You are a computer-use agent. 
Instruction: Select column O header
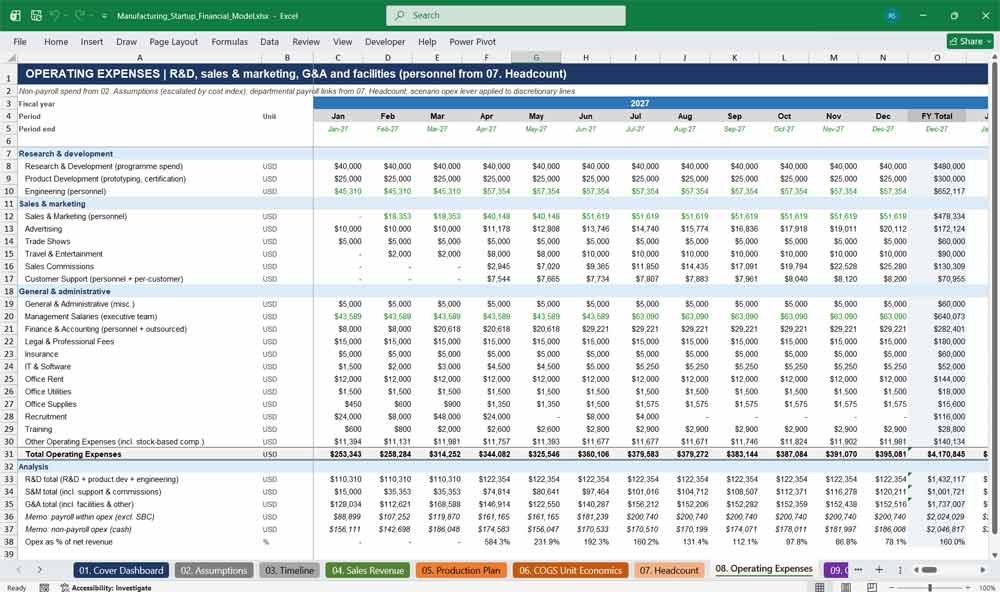[x=937, y=57]
